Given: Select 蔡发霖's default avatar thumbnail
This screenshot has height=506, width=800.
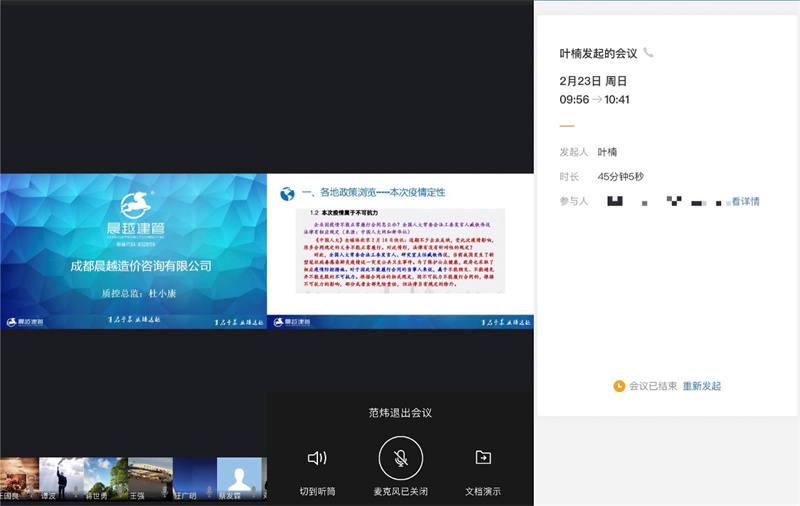Looking at the screenshot, I should click(x=239, y=478).
